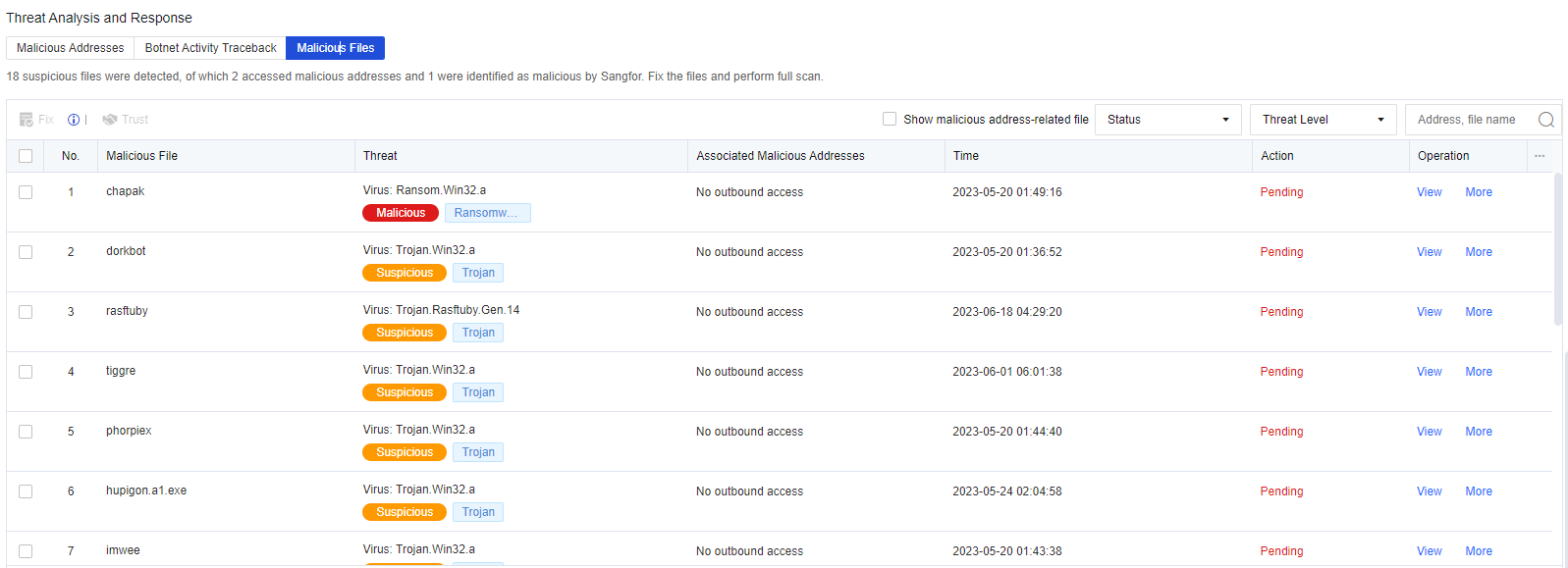Click the red Malicious badge for chapak
This screenshot has height=568, width=1568.
coord(401,213)
